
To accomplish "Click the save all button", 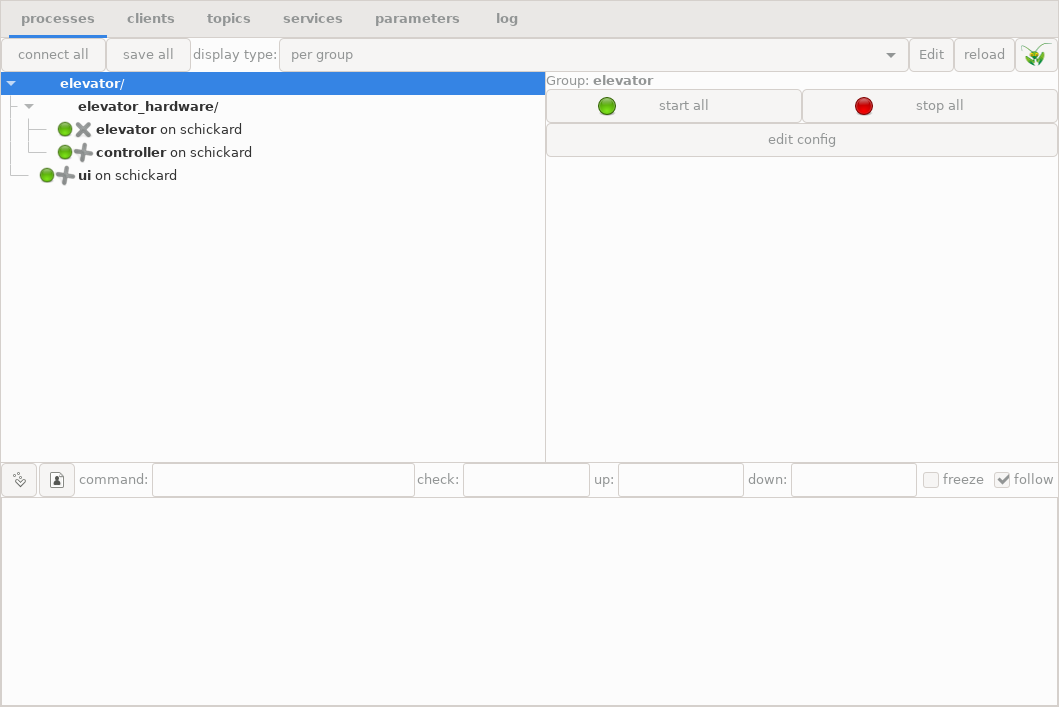I will 148,55.
